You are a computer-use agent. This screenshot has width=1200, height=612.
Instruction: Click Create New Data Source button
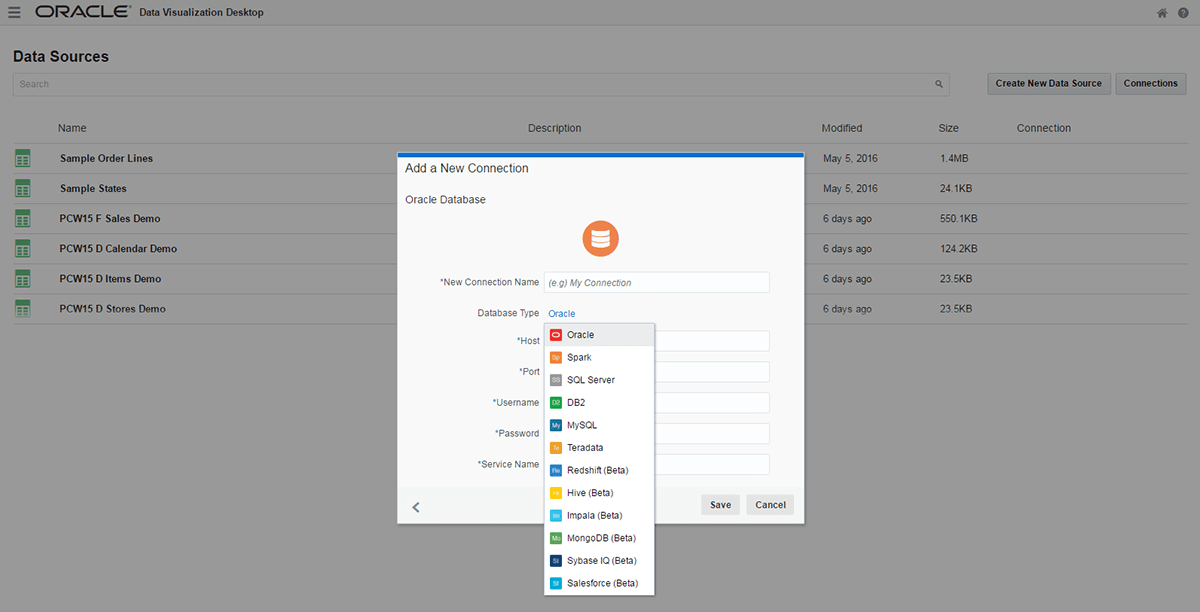(x=1049, y=84)
